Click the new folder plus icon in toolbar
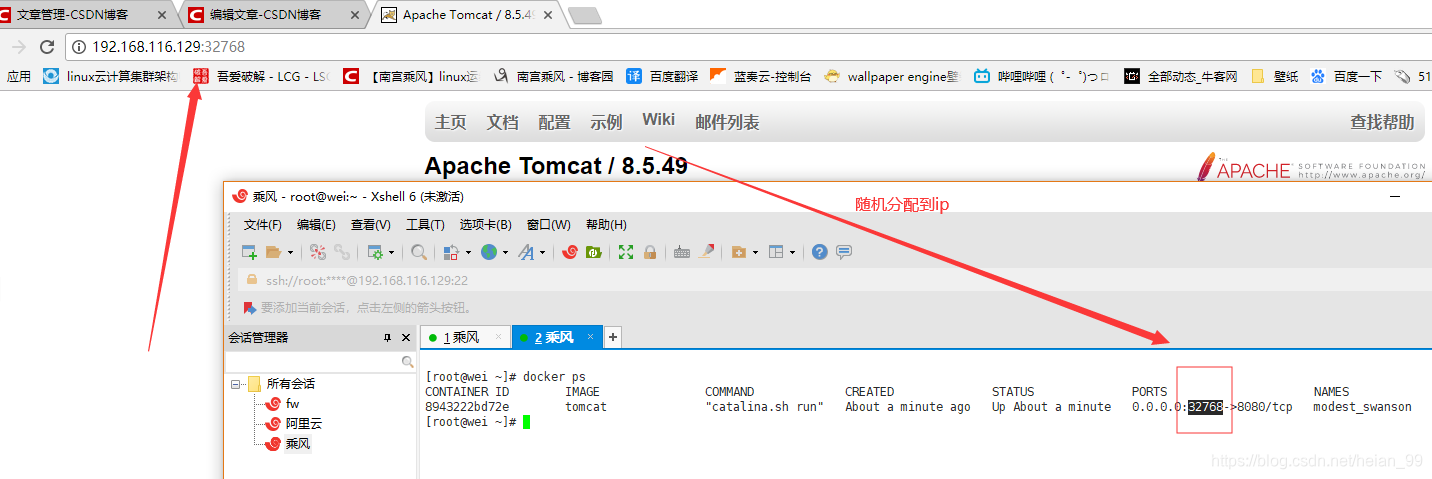1432x479 pixels. point(739,252)
